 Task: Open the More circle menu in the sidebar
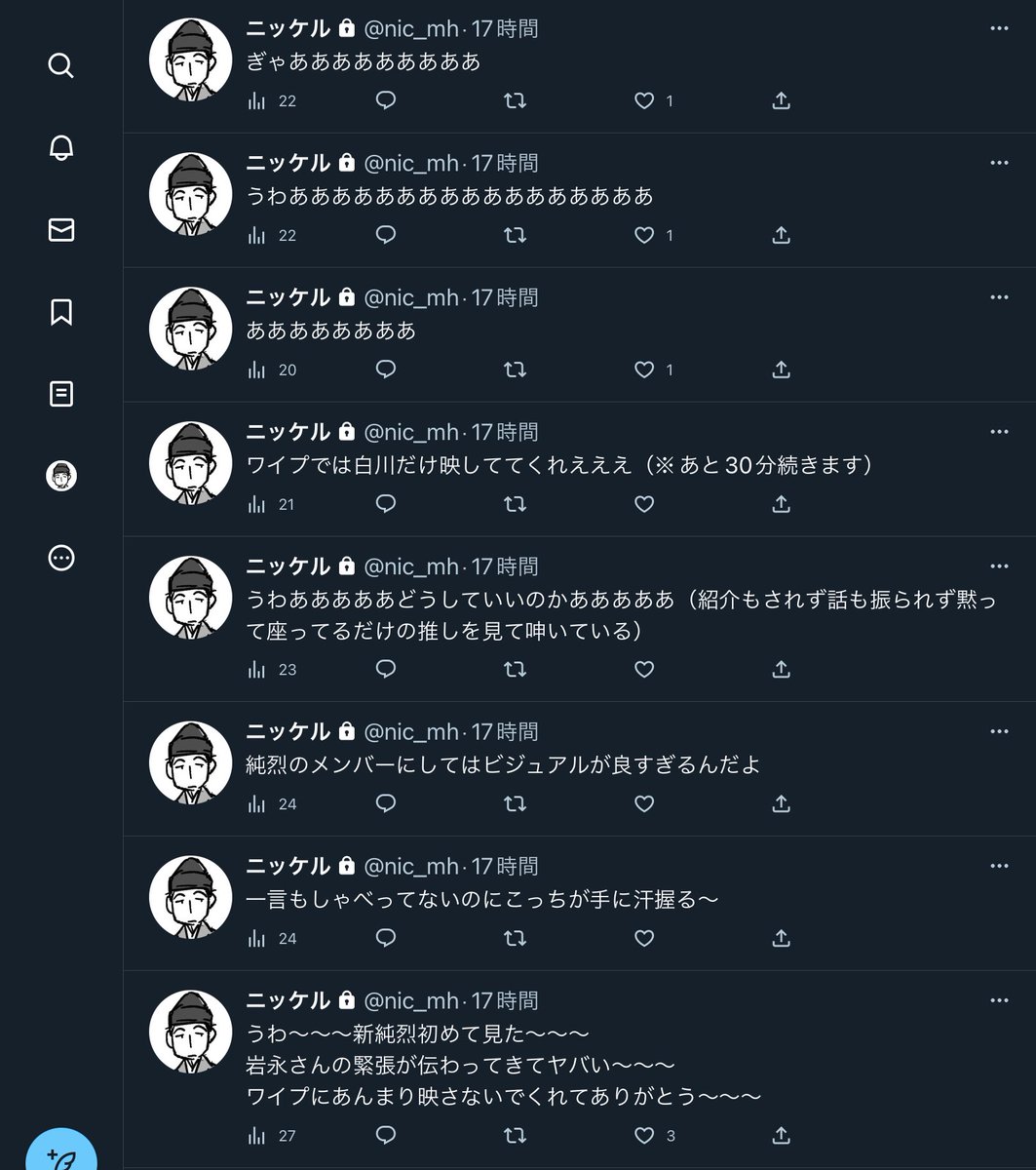[60, 558]
